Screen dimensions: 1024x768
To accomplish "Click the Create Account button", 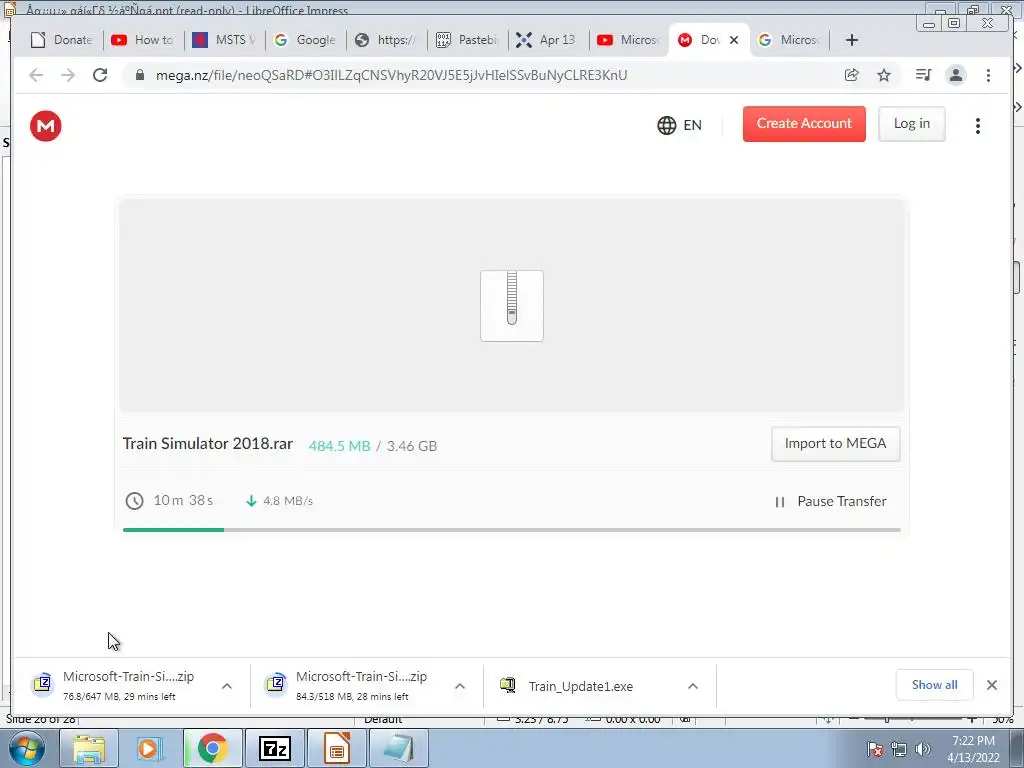I will pos(804,123).
